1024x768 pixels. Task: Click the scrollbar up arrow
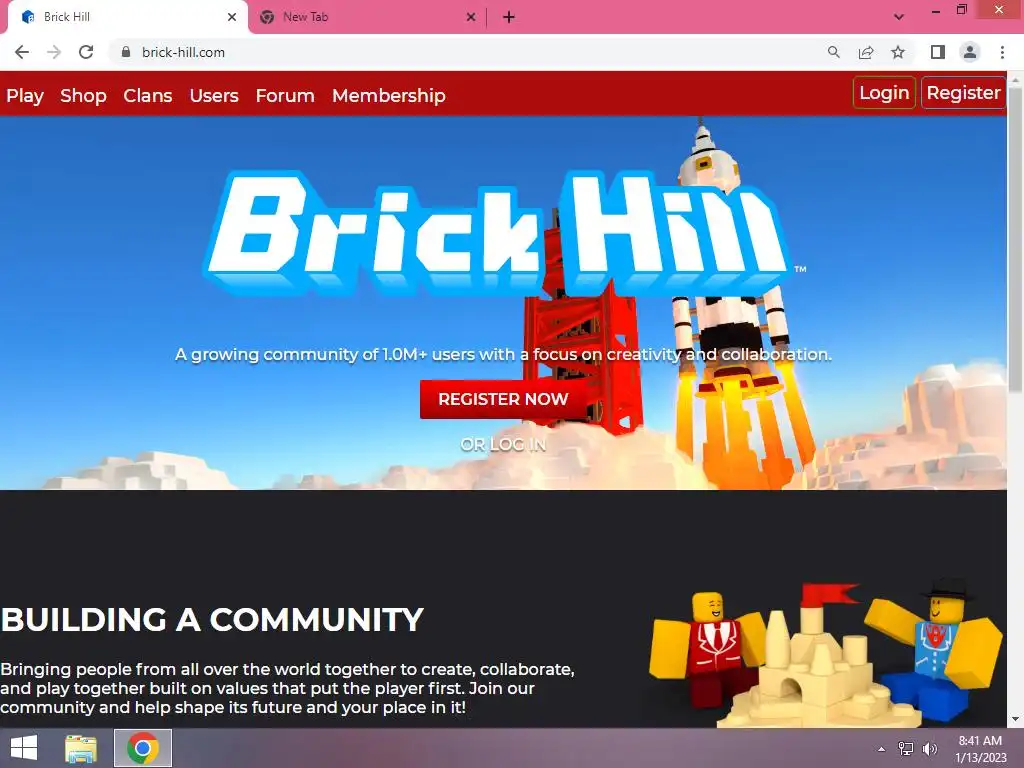tap(1016, 78)
